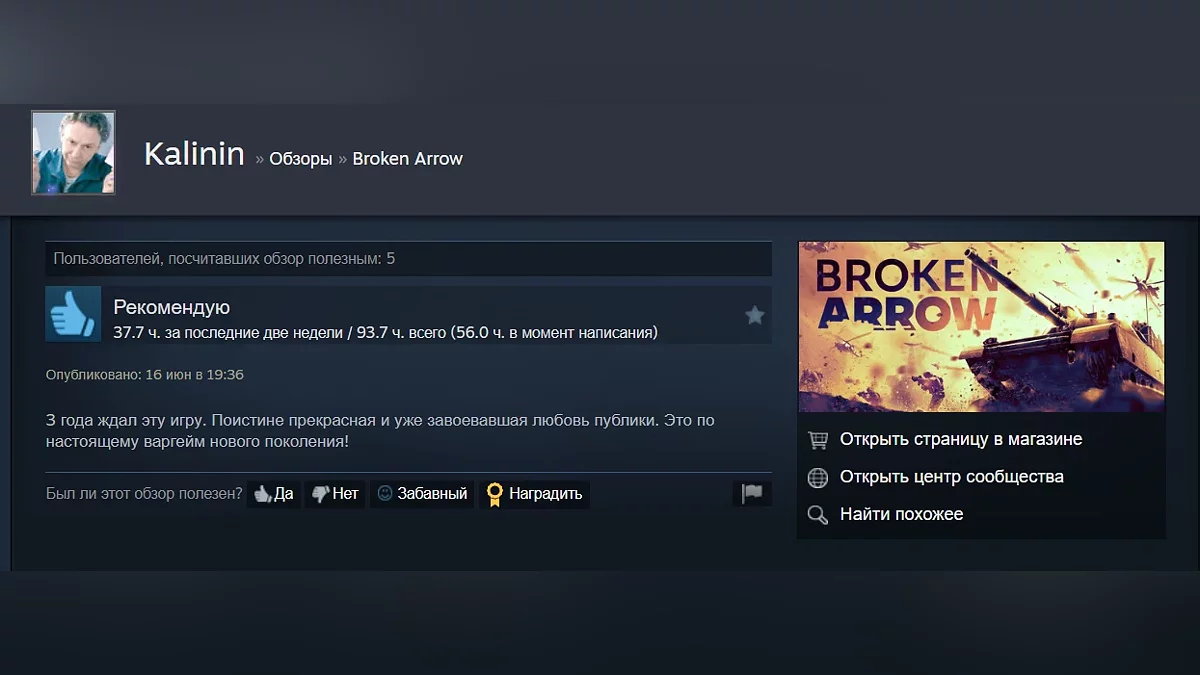Go to Kalinin profile name link
The height and width of the screenshot is (675, 1200).
tap(194, 154)
